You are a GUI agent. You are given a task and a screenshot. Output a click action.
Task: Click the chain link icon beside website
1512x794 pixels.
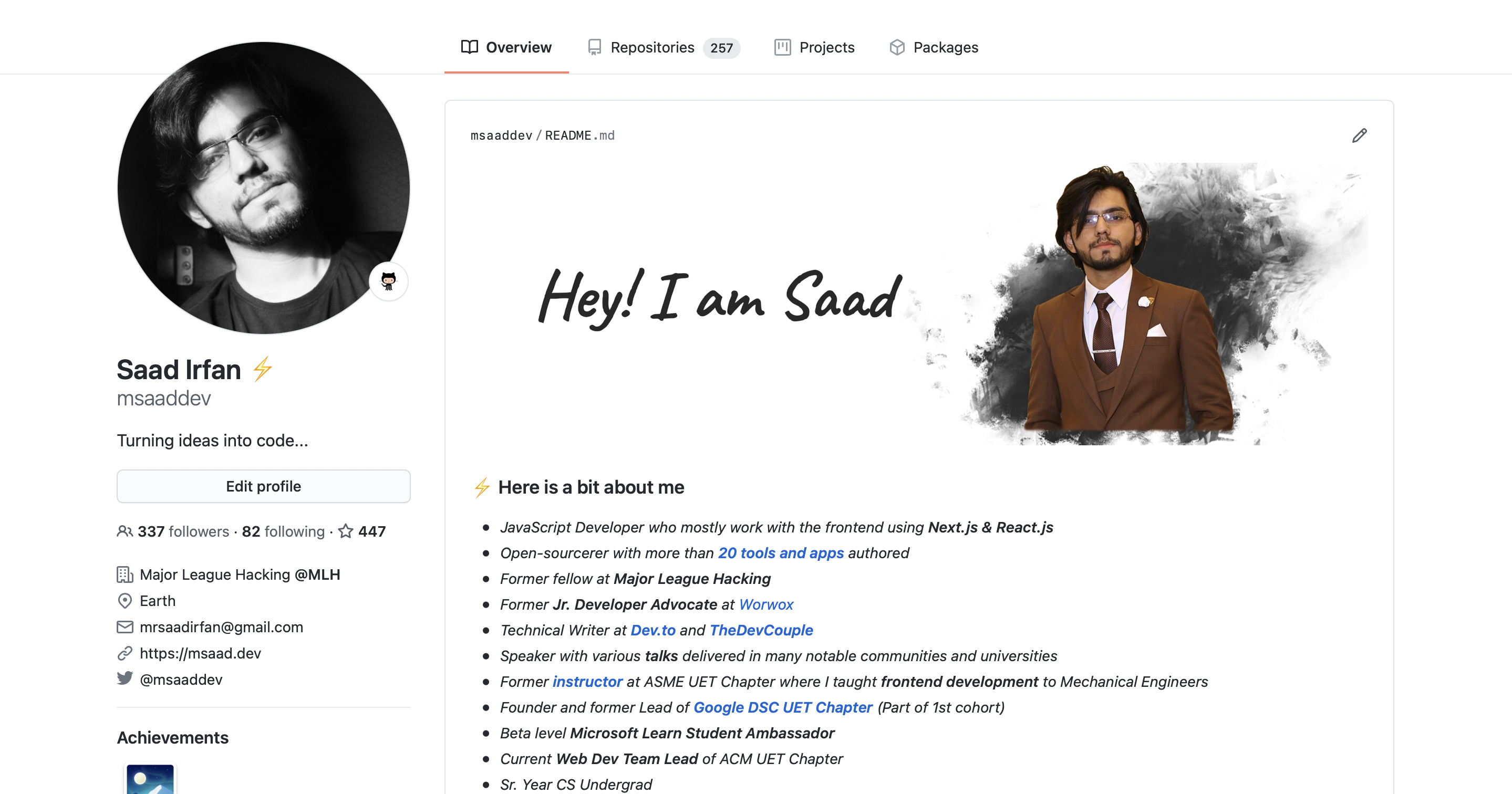coord(125,653)
